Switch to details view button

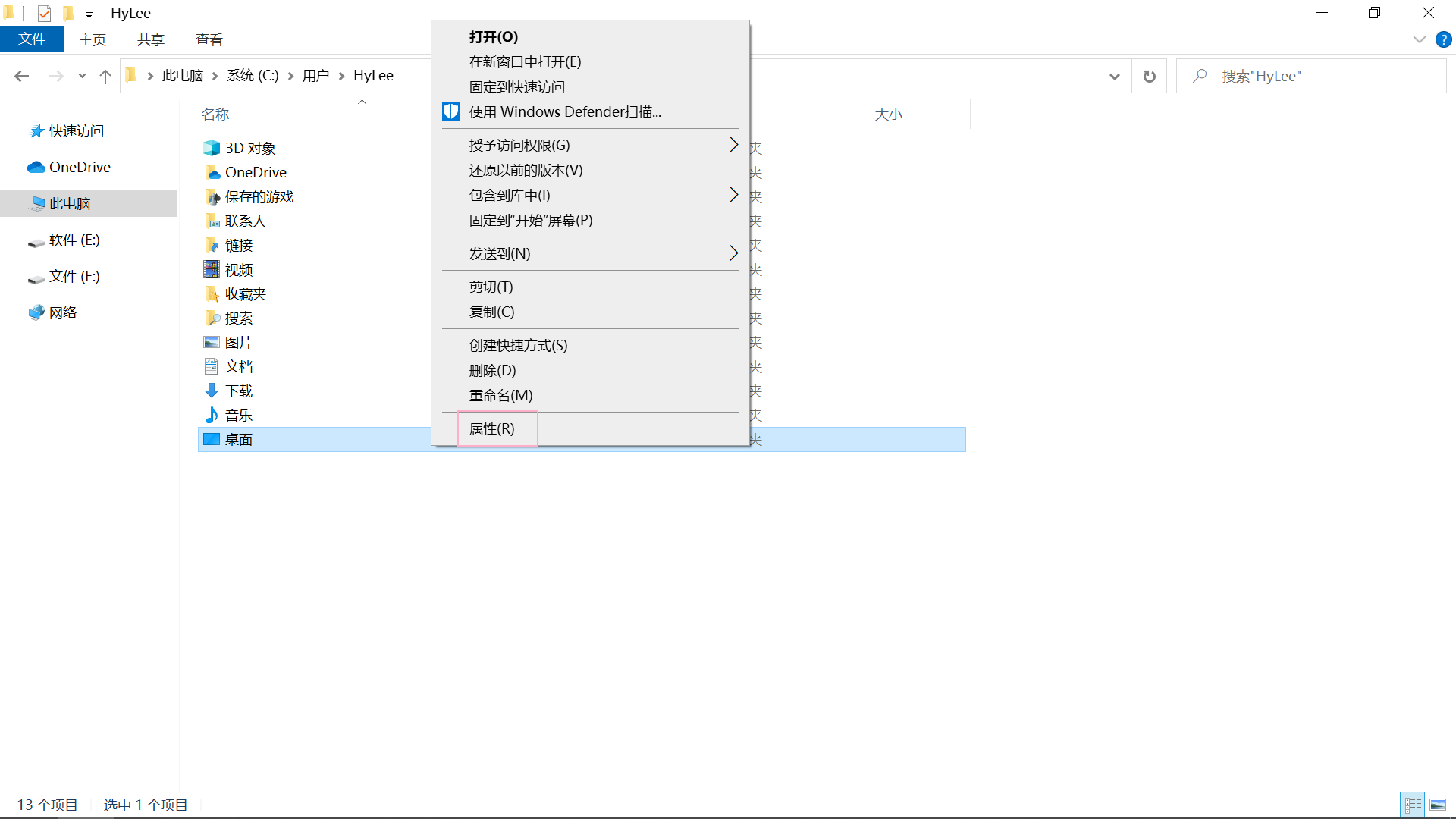[1412, 805]
